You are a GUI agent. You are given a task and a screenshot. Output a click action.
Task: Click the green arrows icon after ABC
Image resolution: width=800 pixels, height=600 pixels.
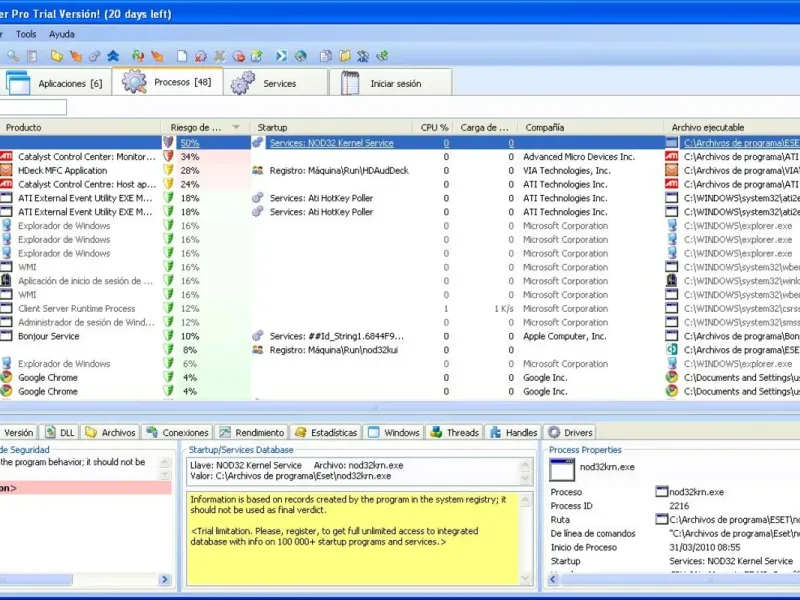(382, 56)
